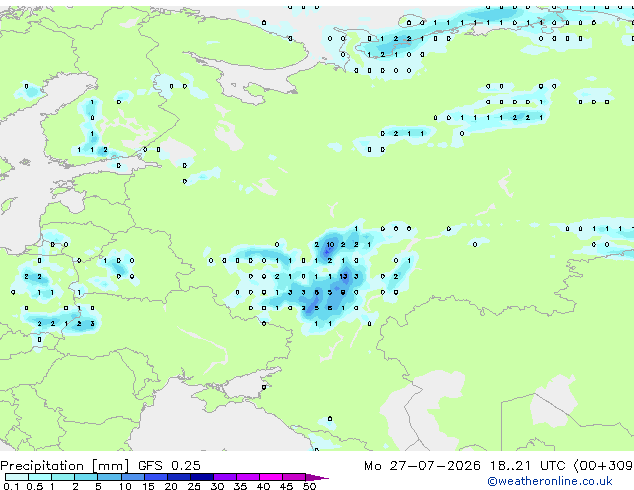The image size is (634, 490).
Task: Pick the legend swatch between 15 and 20
Action: [156, 477]
